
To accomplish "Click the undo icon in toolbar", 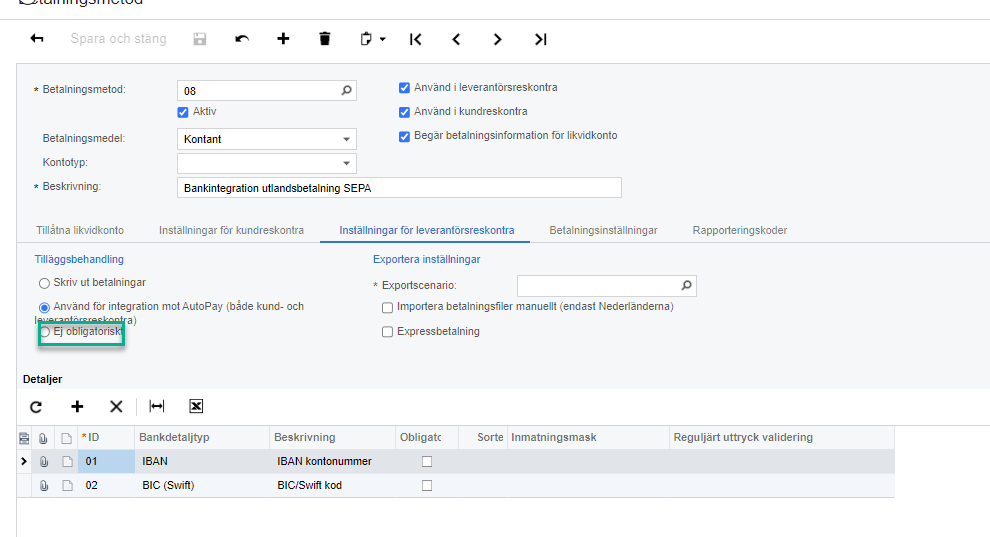I will [242, 39].
